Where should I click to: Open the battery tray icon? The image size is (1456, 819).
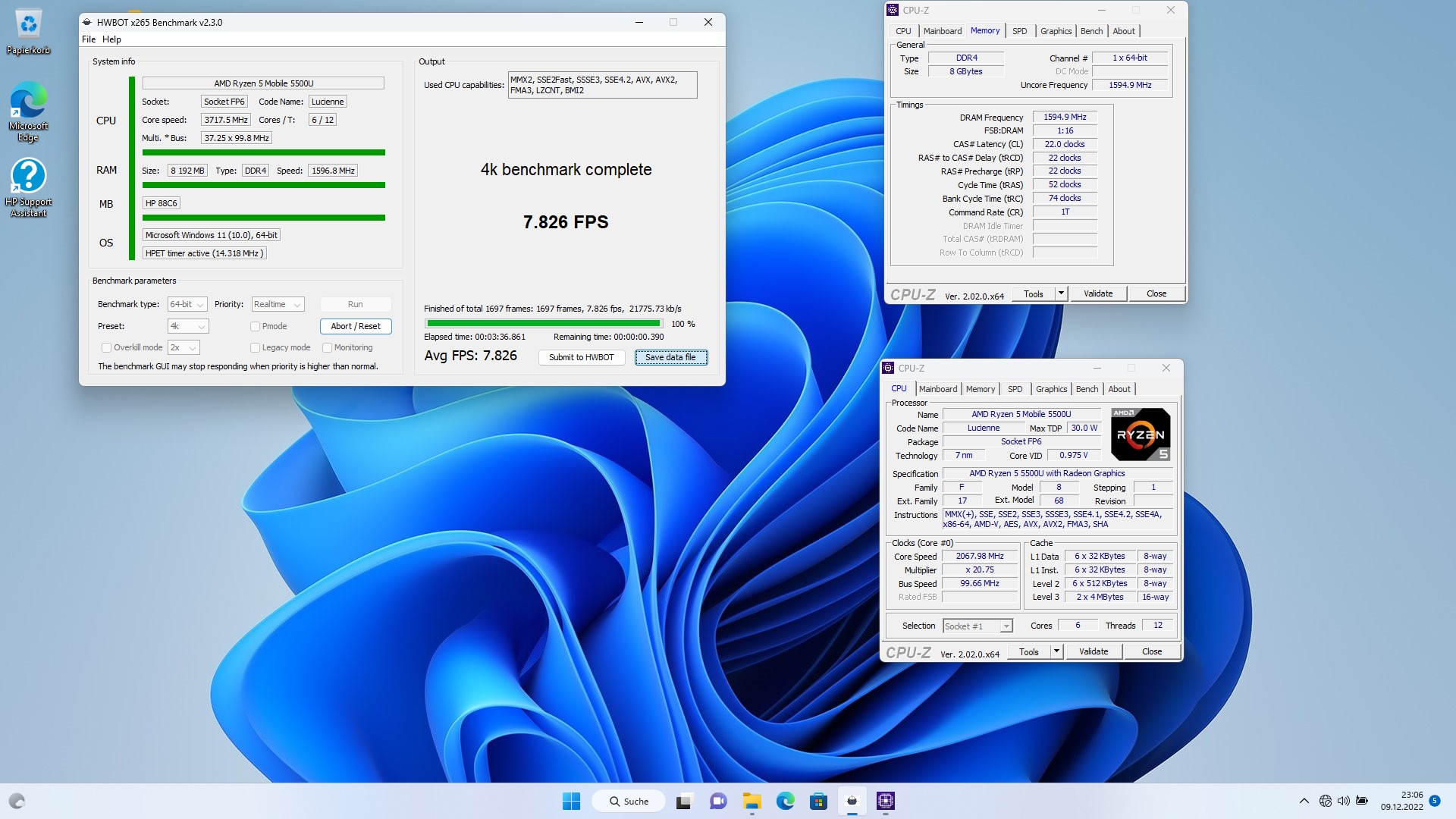1362,801
